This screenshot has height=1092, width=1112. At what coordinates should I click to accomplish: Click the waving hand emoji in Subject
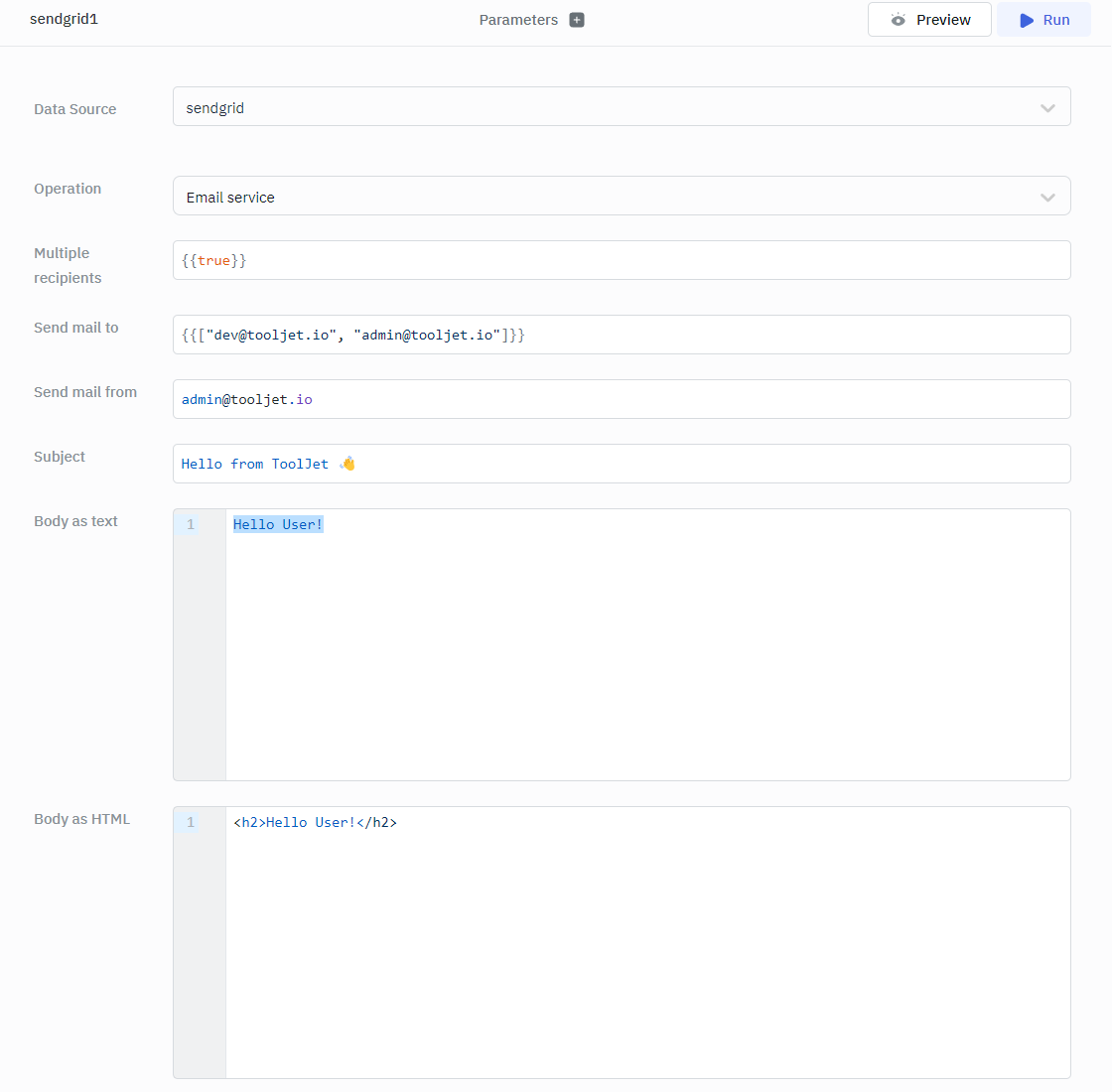[x=347, y=464]
